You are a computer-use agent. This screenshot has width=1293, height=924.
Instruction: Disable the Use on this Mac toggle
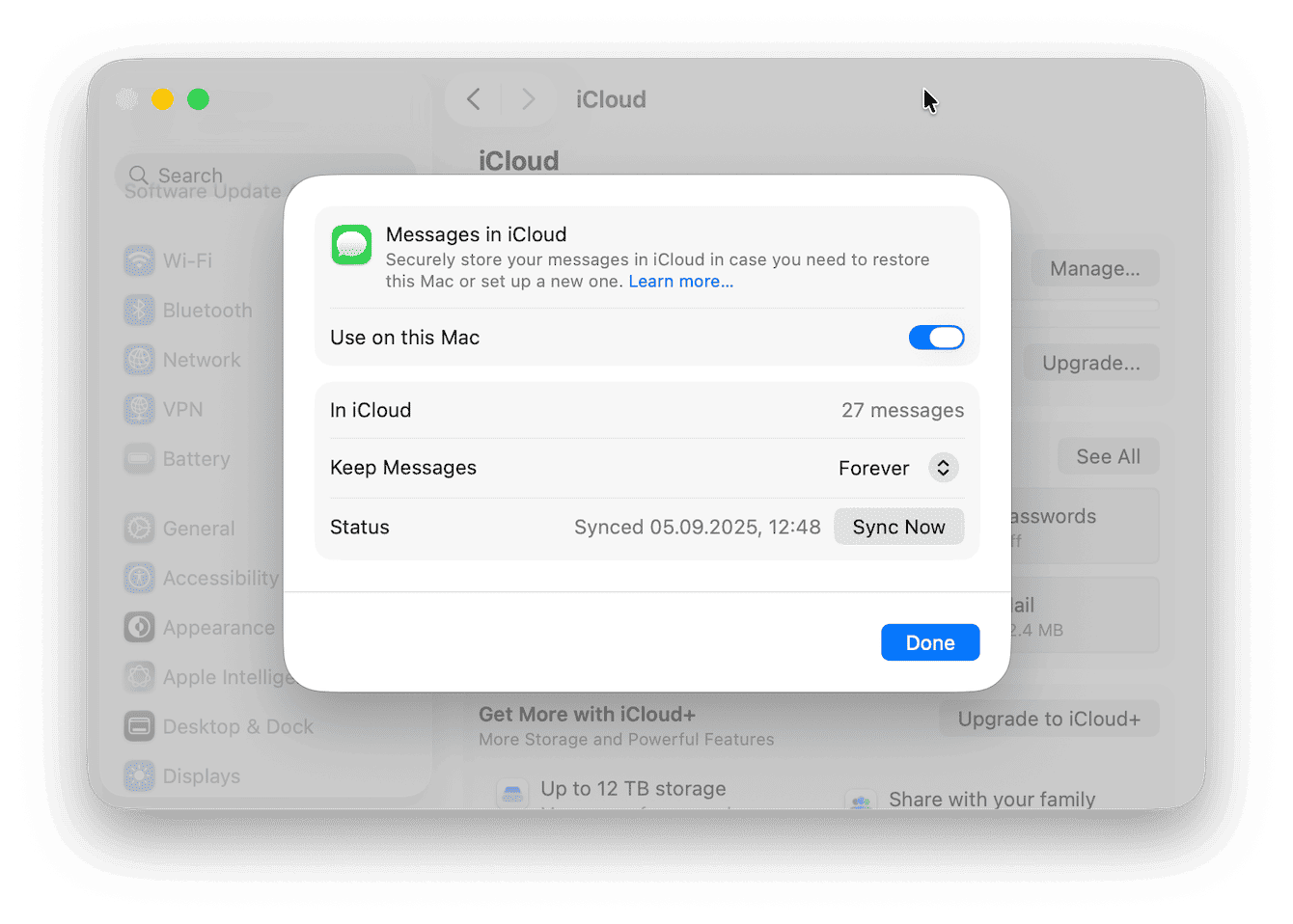coord(936,338)
